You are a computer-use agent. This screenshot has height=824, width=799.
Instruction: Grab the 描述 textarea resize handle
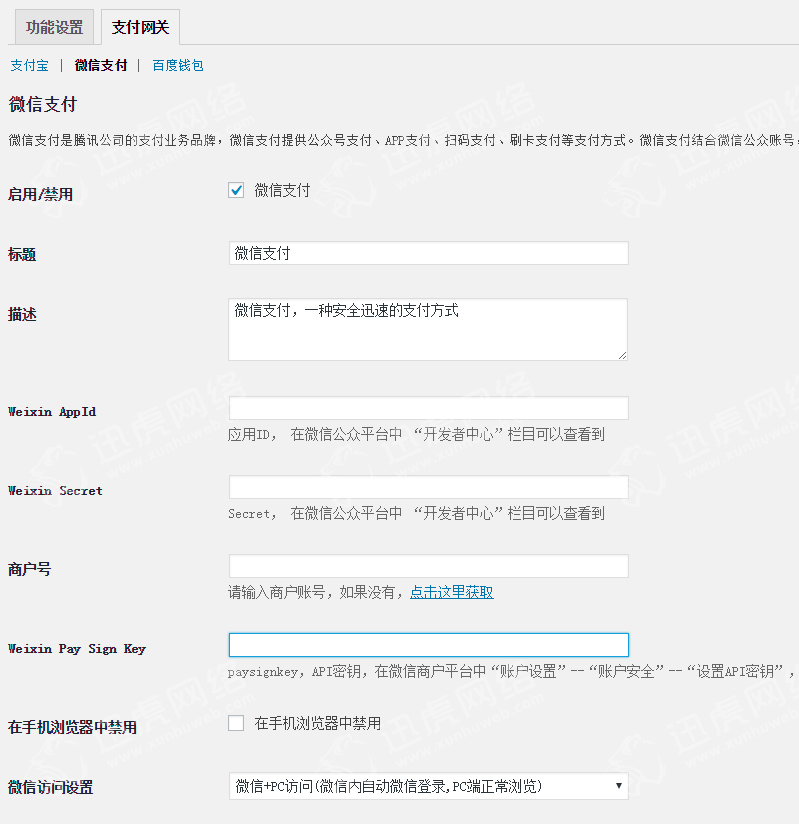pyautogui.click(x=622, y=355)
